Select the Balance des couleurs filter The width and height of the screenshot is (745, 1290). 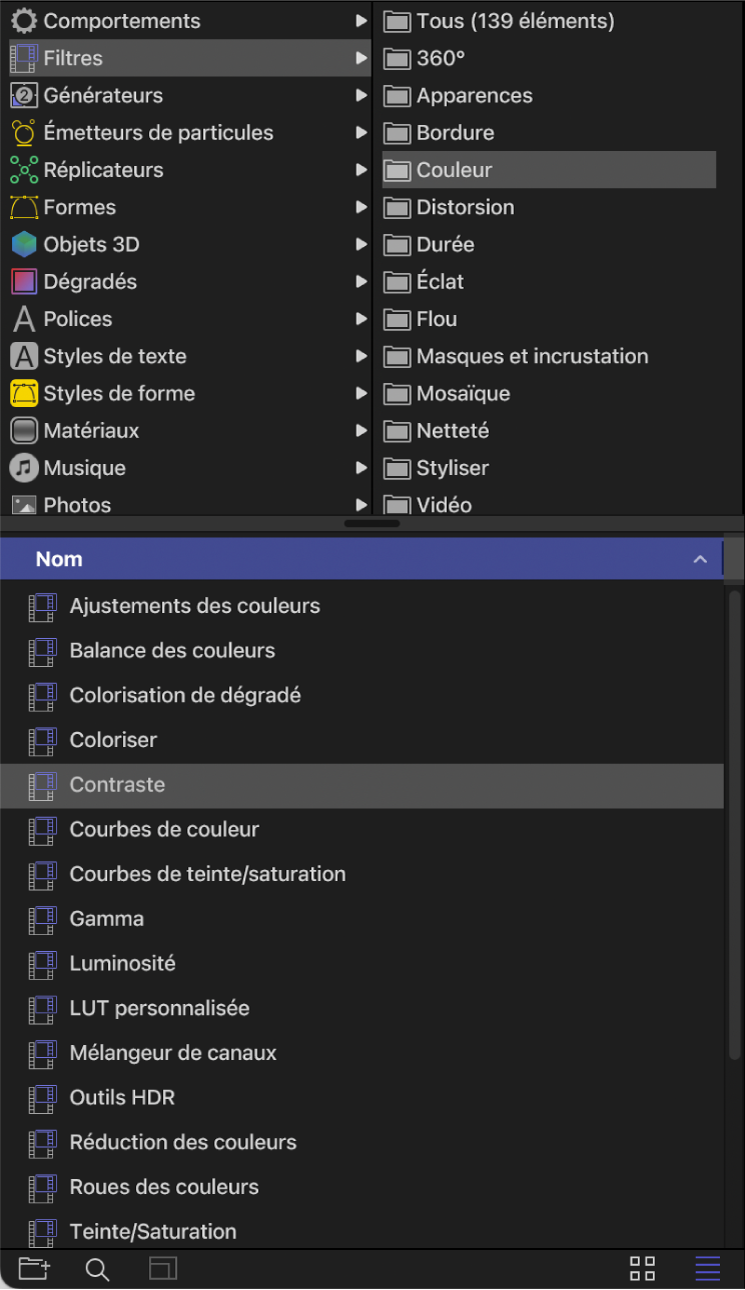(x=172, y=650)
